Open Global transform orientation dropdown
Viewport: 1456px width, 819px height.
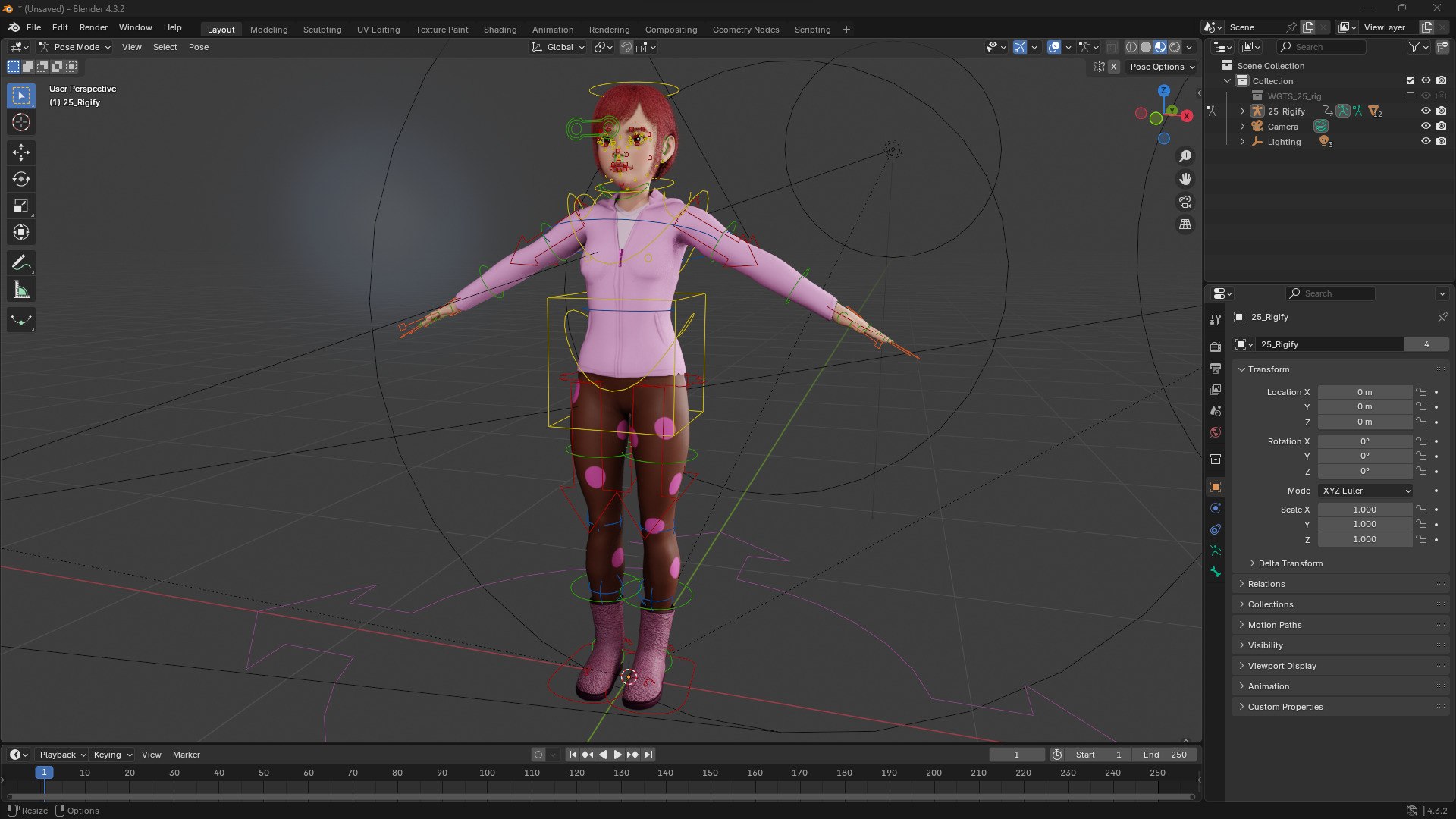(558, 47)
